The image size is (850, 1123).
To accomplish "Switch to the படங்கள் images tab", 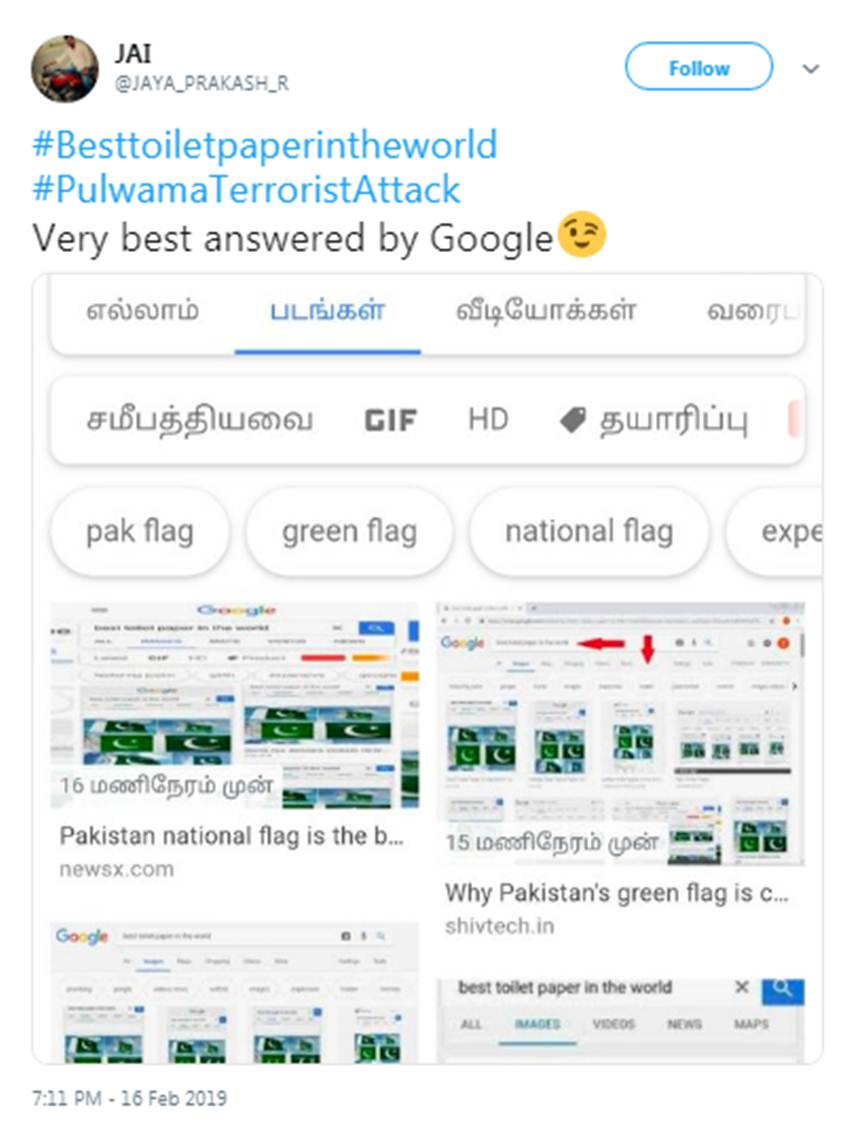I will pos(327,312).
